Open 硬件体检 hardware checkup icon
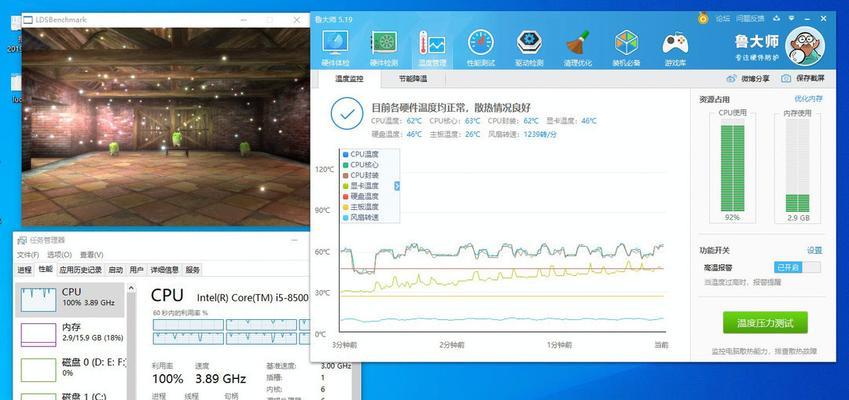 [x=335, y=48]
